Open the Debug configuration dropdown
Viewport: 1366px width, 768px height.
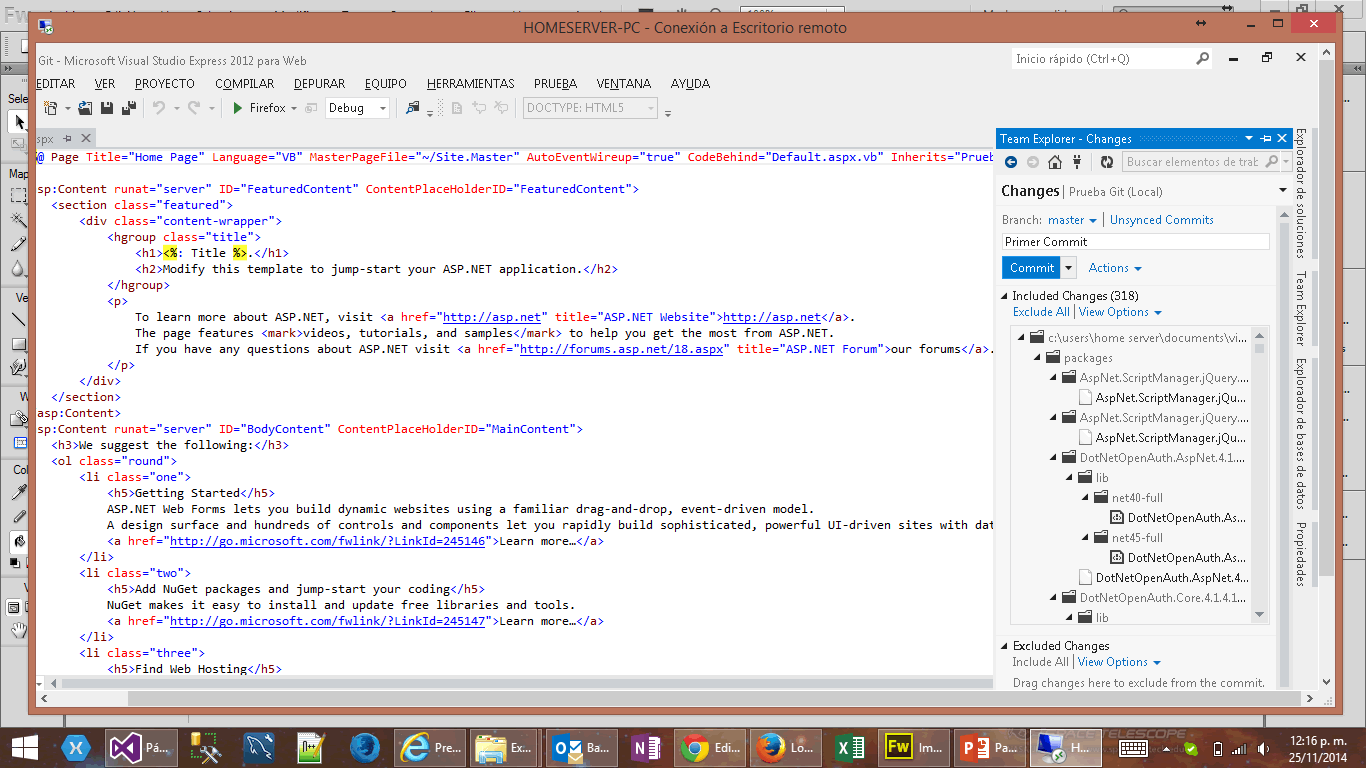click(383, 108)
